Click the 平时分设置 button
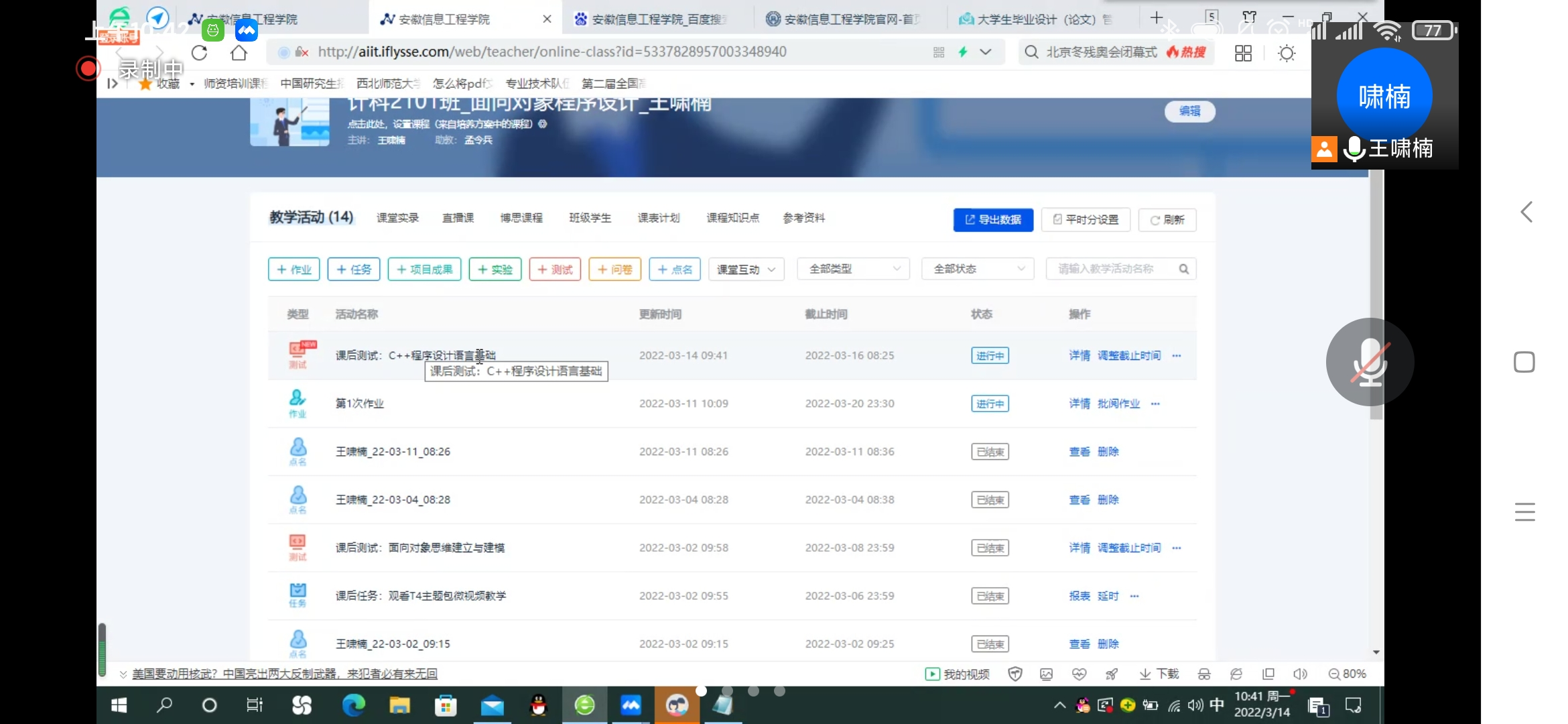Image resolution: width=1568 pixels, height=724 pixels. (1086, 220)
